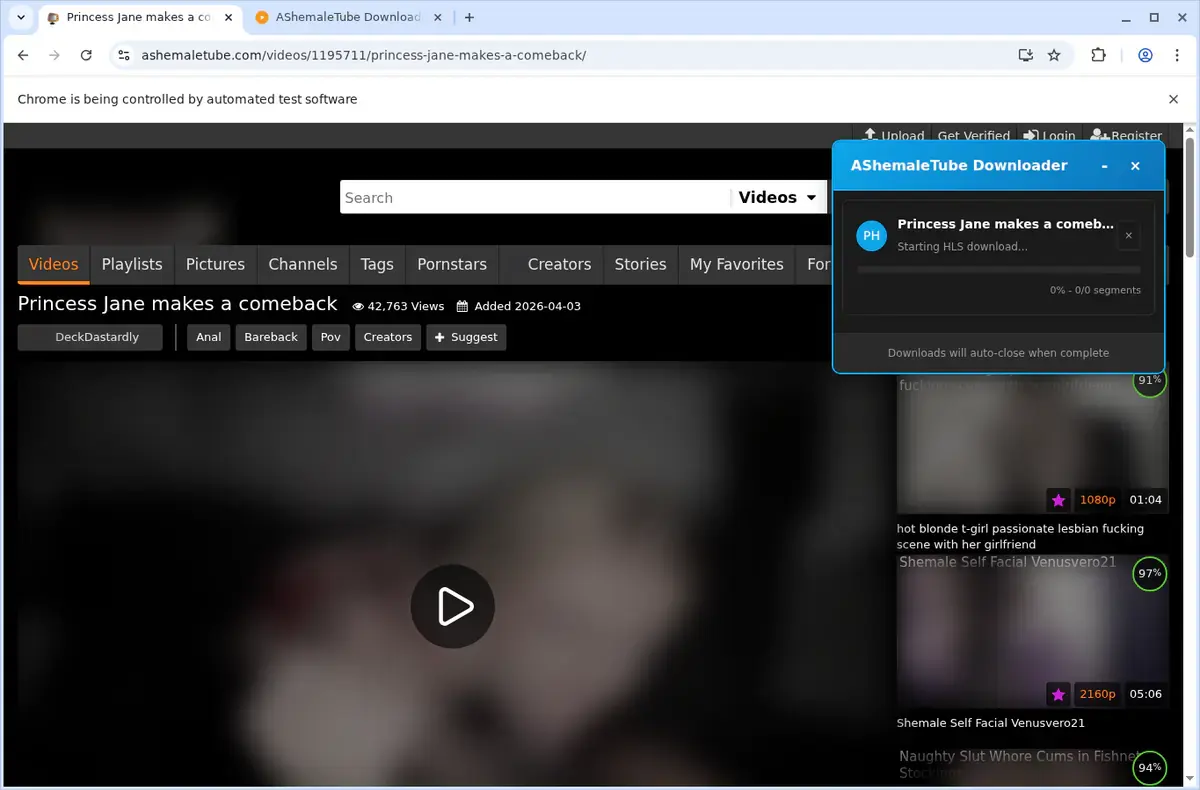
Task: Open the 'hot blonde t-girl passionate' video title link
Action: tap(1020, 536)
